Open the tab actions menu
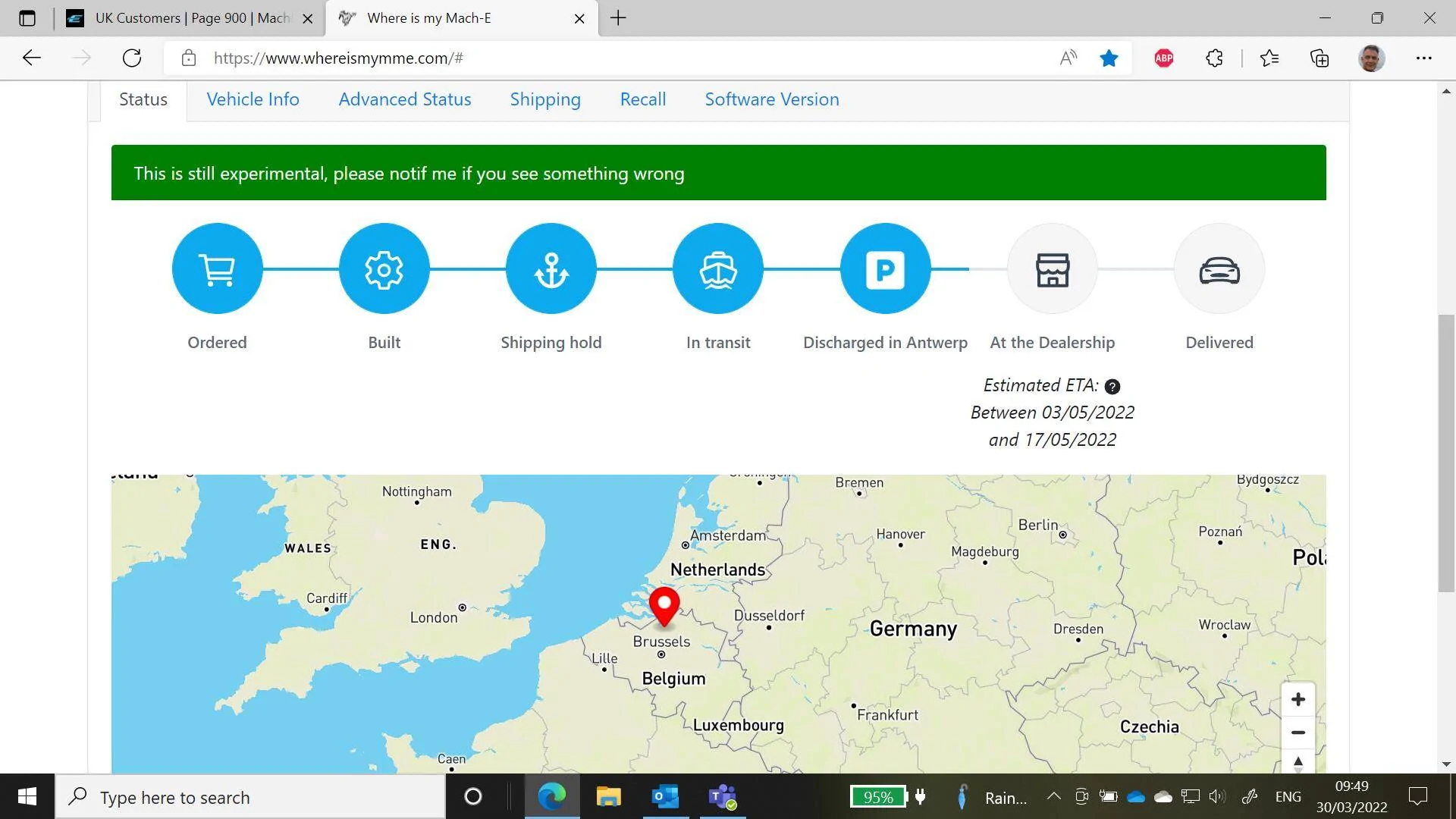Image resolution: width=1456 pixels, height=819 pixels. [x=27, y=18]
